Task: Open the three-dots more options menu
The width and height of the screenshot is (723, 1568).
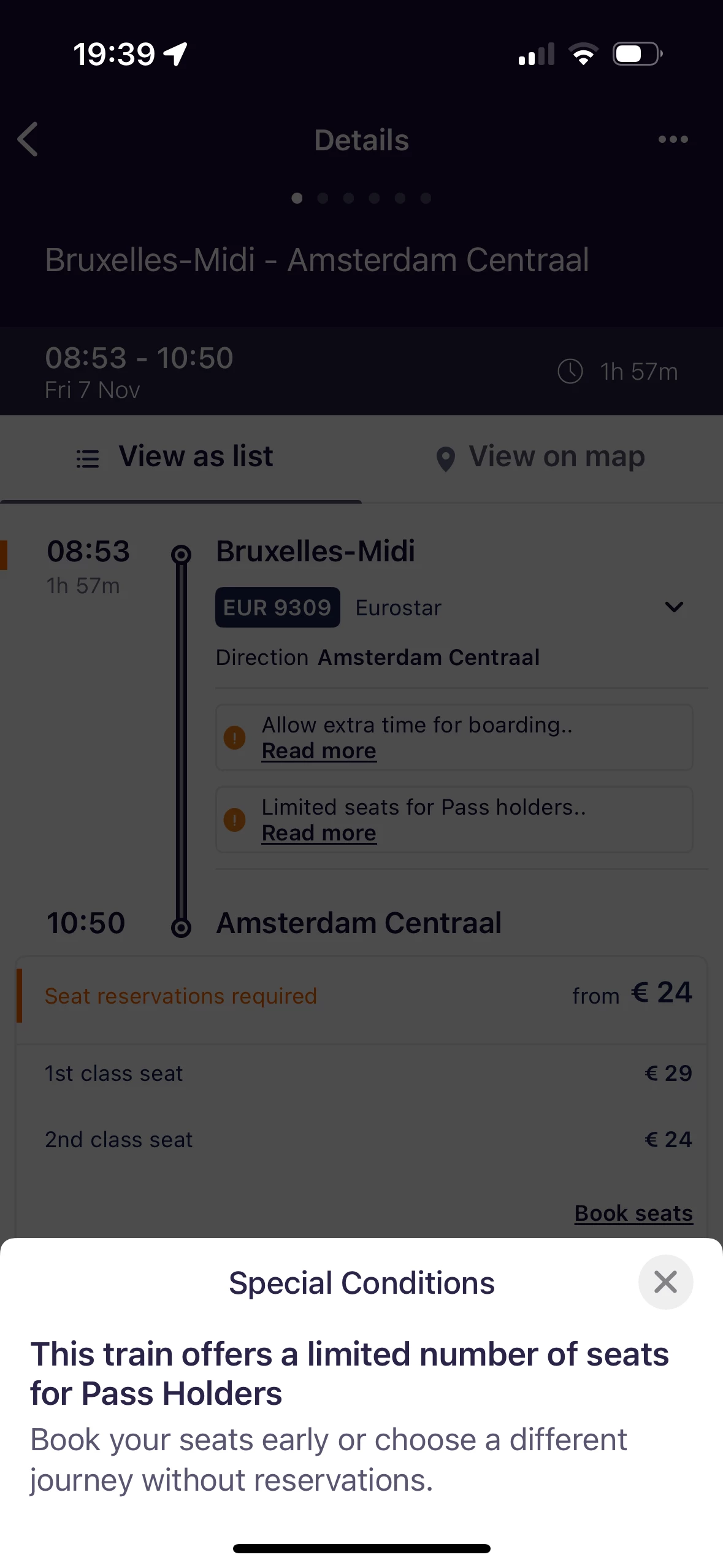Action: pos(673,140)
